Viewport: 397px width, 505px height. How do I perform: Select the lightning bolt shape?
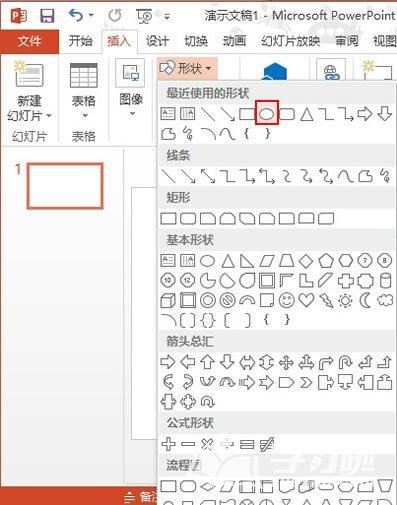tap(326, 301)
